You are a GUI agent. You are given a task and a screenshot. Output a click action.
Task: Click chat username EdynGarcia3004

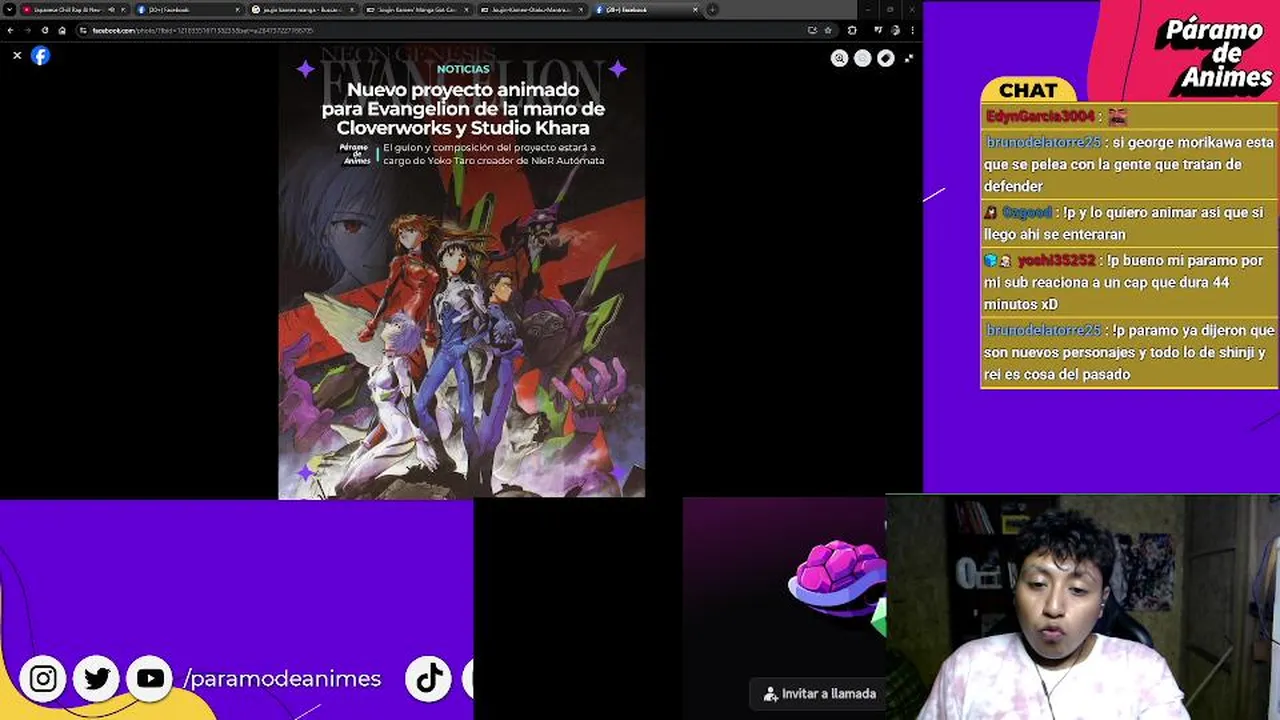(1040, 117)
